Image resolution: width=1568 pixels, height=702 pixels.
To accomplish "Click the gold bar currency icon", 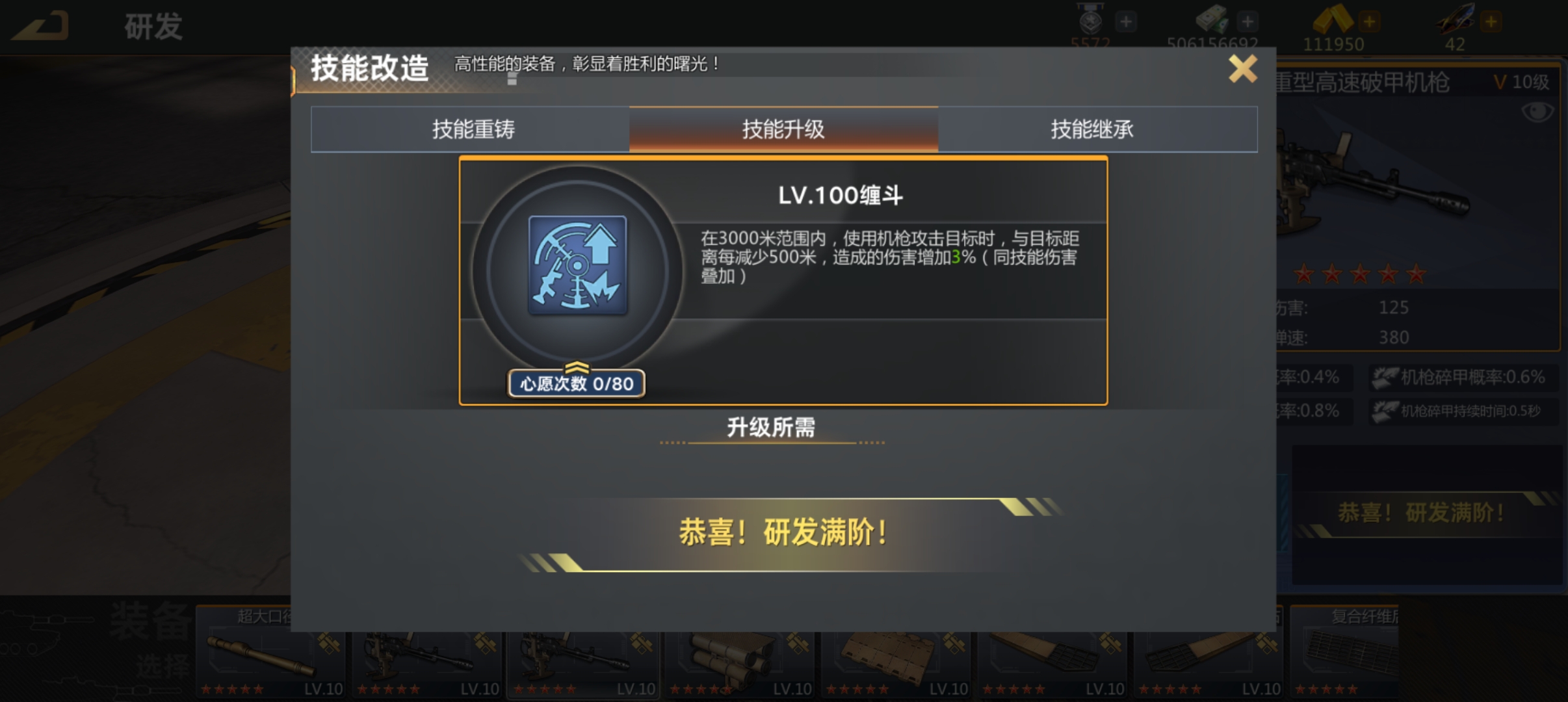I will point(1331,19).
